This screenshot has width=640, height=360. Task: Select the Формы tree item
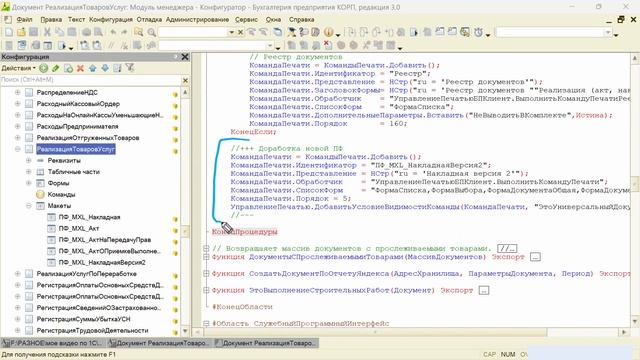point(58,183)
